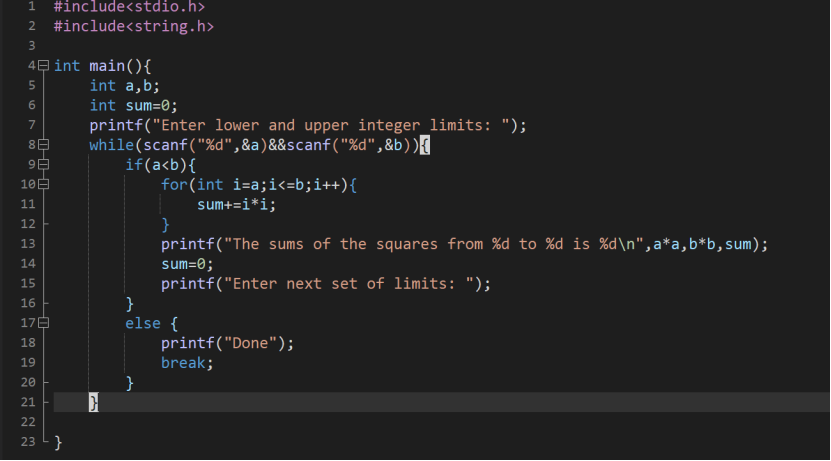Image resolution: width=831 pixels, height=461 pixels.
Task: Click the printf The sums of the squares line
Action: click(464, 244)
